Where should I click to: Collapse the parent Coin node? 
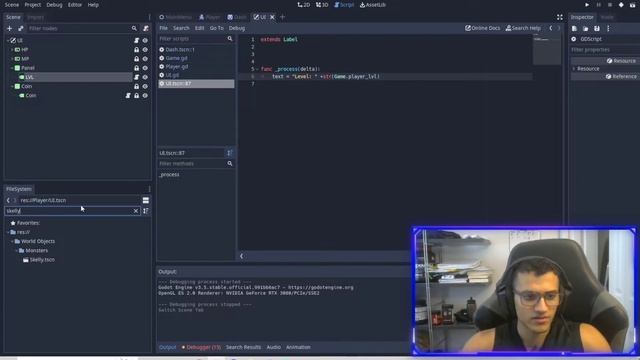coord(12,87)
